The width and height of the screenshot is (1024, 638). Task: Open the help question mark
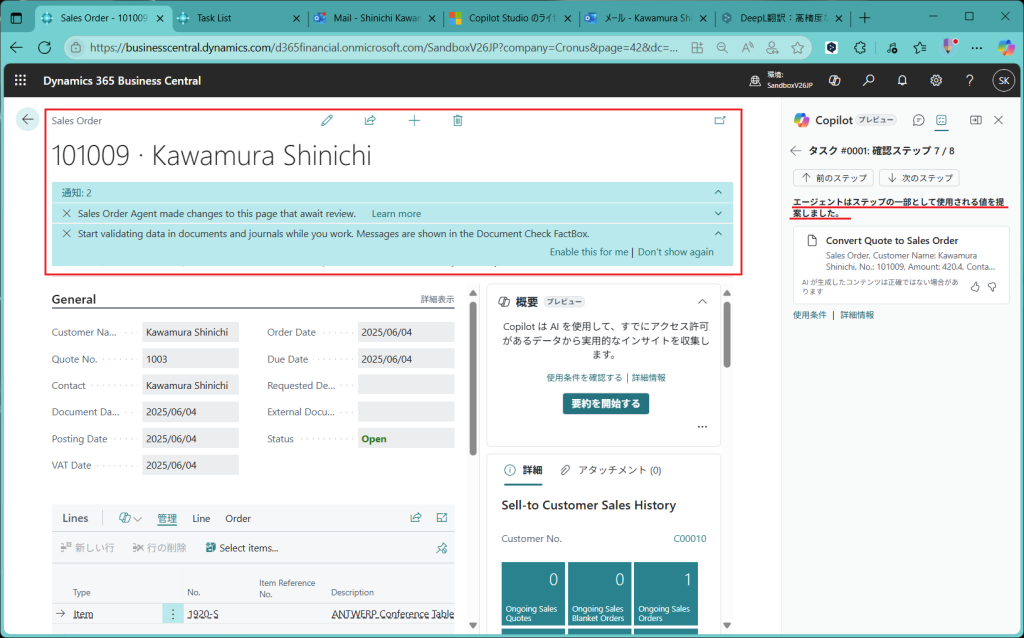point(970,80)
